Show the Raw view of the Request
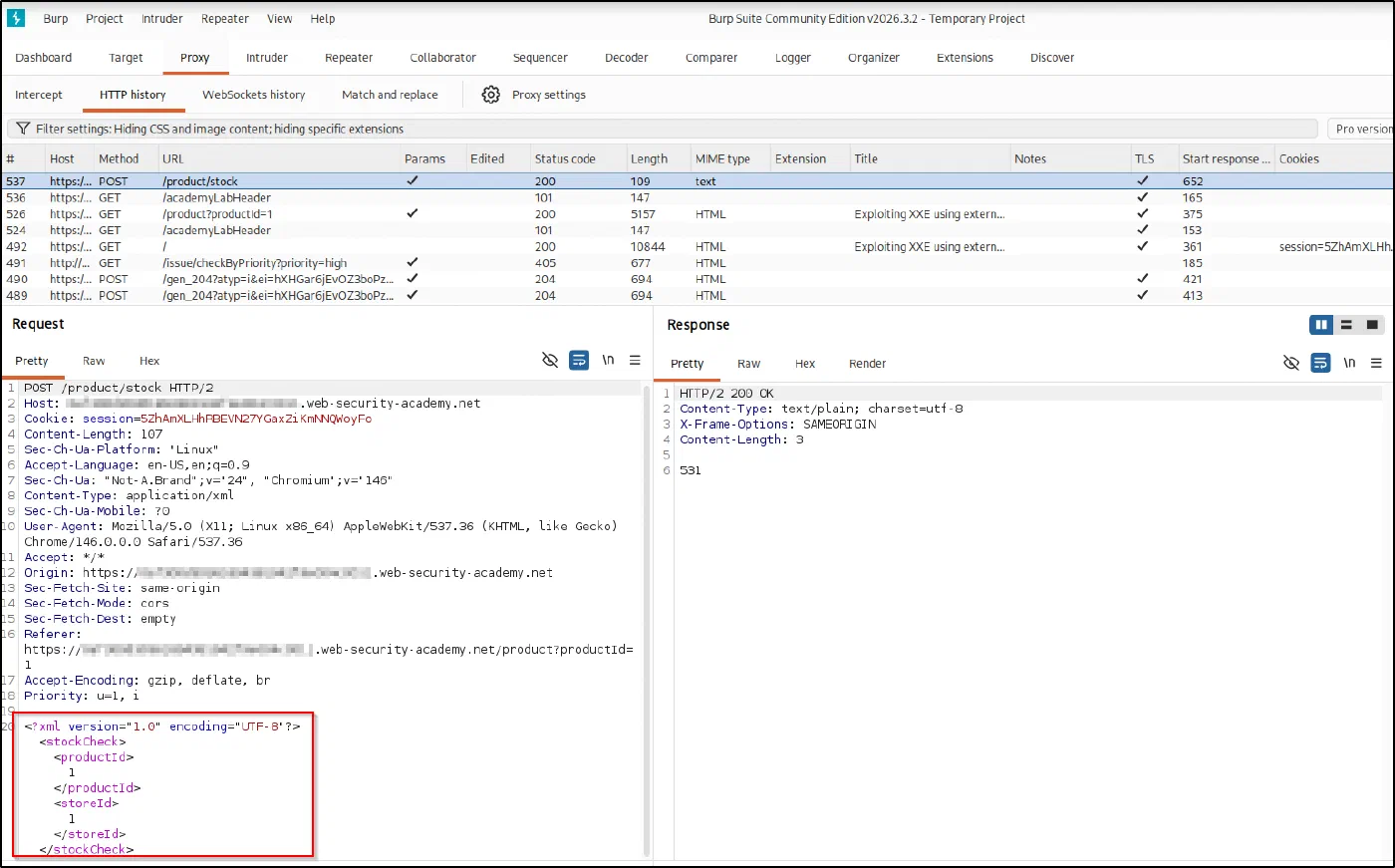 94,361
